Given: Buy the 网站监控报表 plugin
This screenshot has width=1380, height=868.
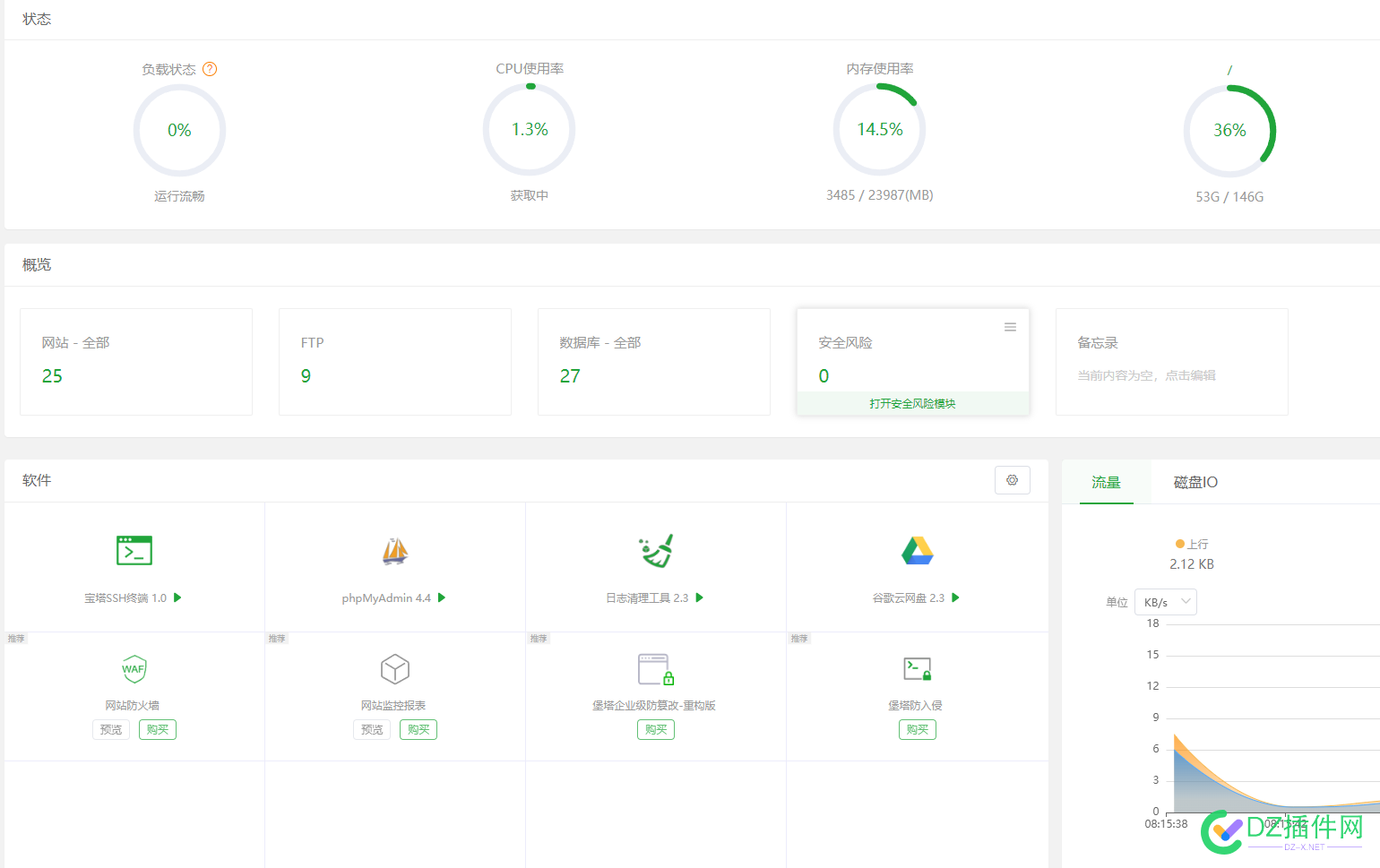Looking at the screenshot, I should [418, 729].
